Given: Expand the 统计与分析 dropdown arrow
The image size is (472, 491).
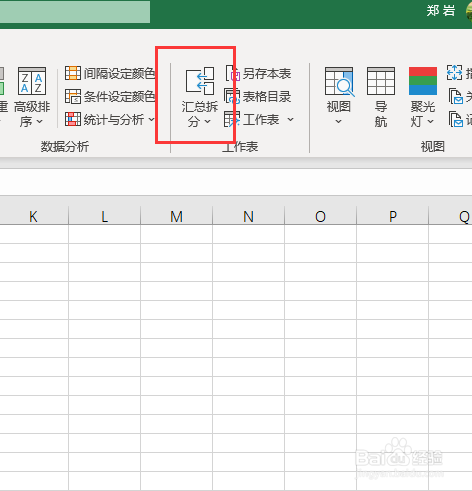Looking at the screenshot, I should 151,119.
